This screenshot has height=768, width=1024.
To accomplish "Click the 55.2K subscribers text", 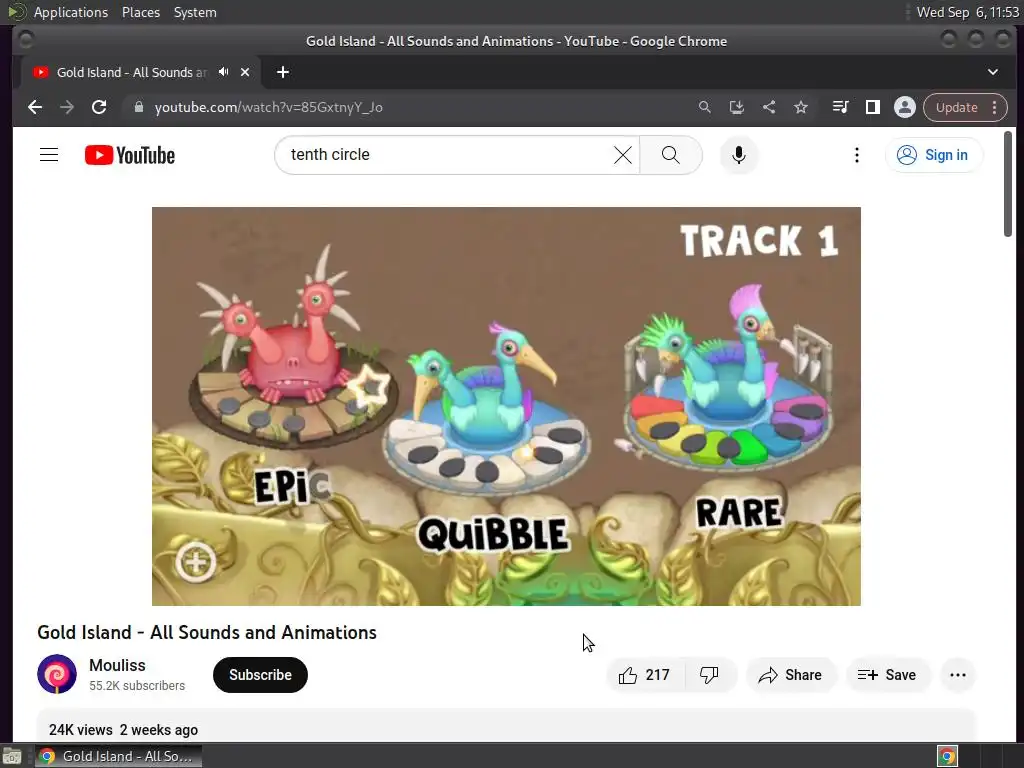I will 137,686.
